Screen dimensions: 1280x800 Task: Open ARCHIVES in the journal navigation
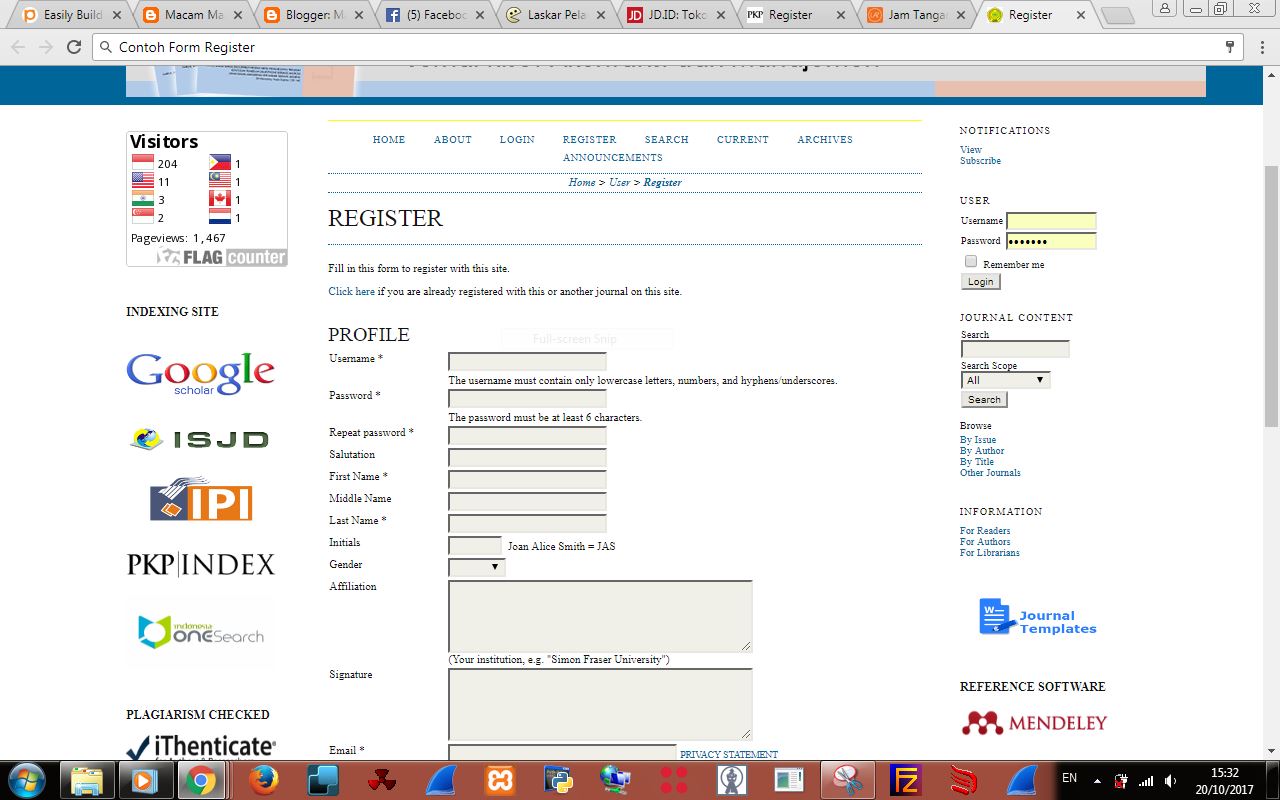click(x=825, y=140)
